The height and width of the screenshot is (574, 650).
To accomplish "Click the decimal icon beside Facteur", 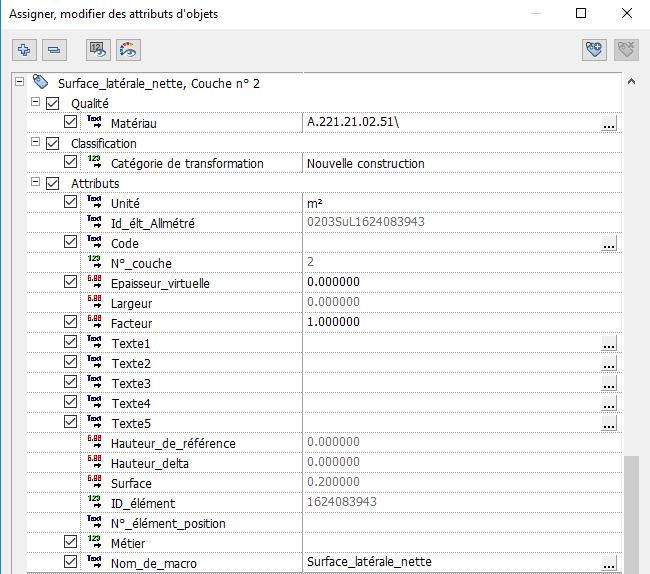I will [95, 322].
